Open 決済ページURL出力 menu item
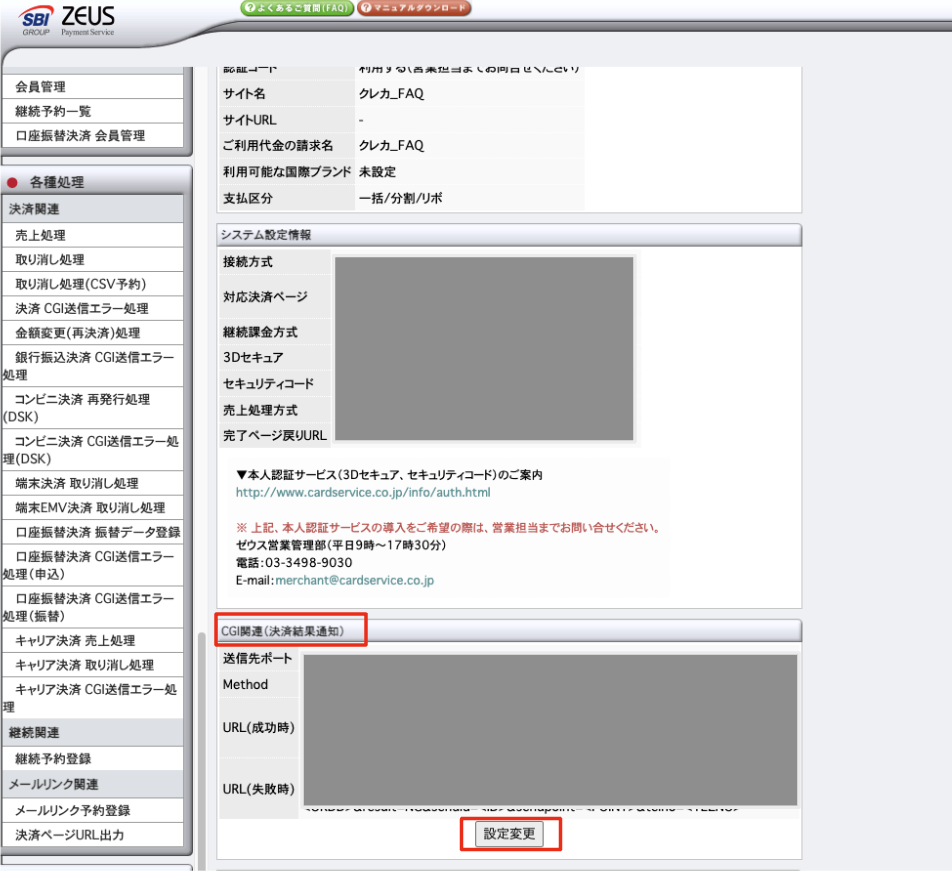This screenshot has width=952, height=875. point(93,835)
